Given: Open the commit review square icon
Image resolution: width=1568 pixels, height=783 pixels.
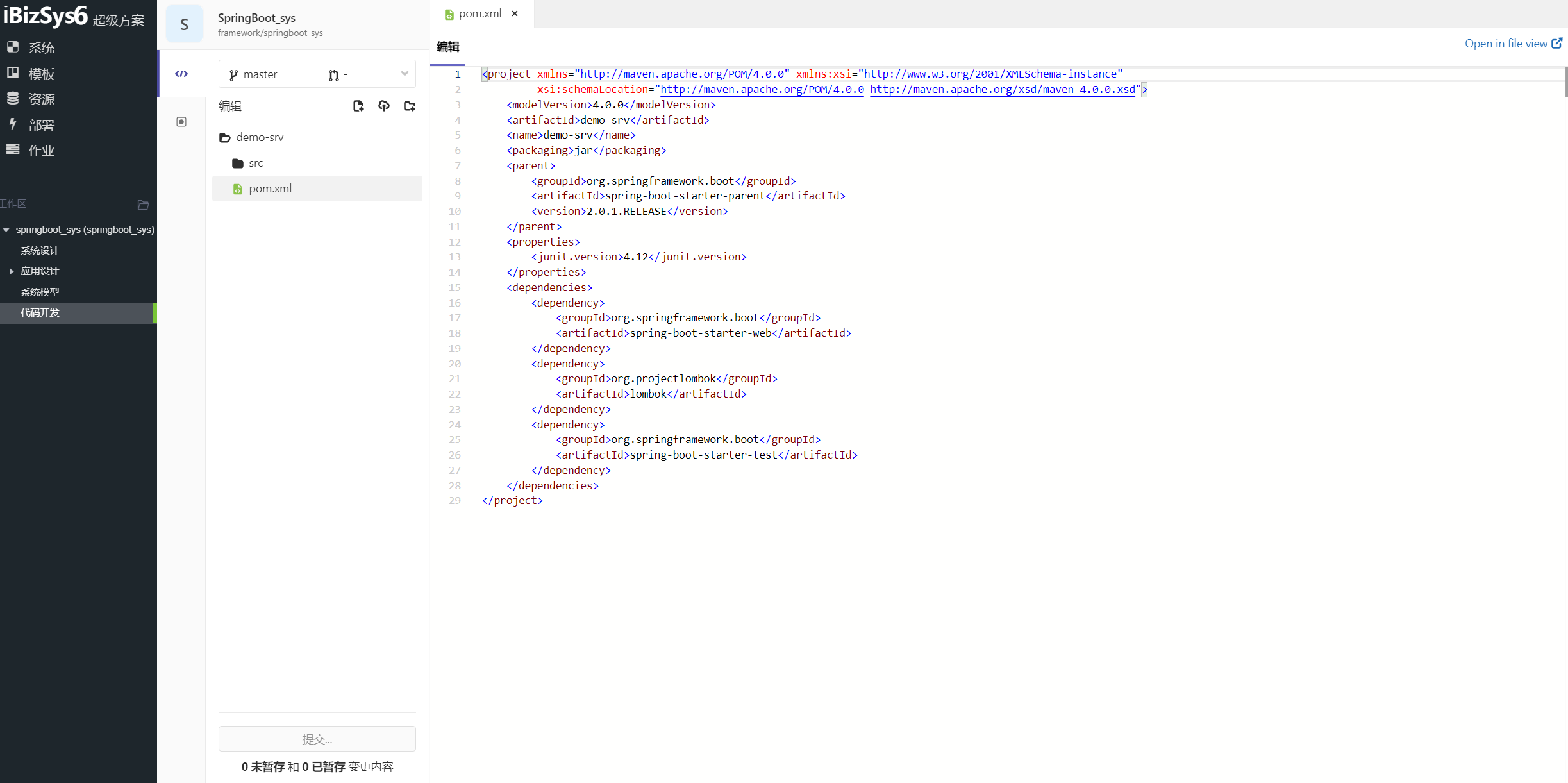Looking at the screenshot, I should [181, 122].
